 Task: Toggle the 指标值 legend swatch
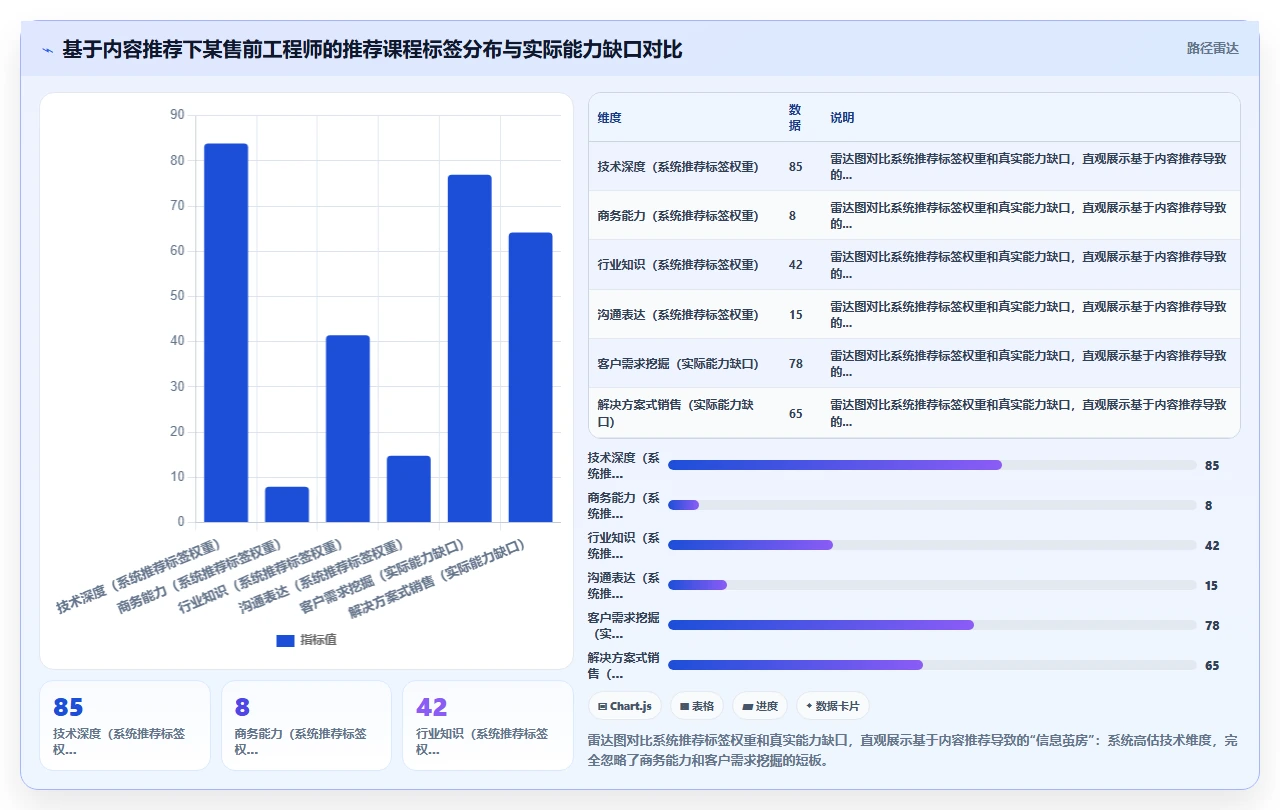point(285,640)
